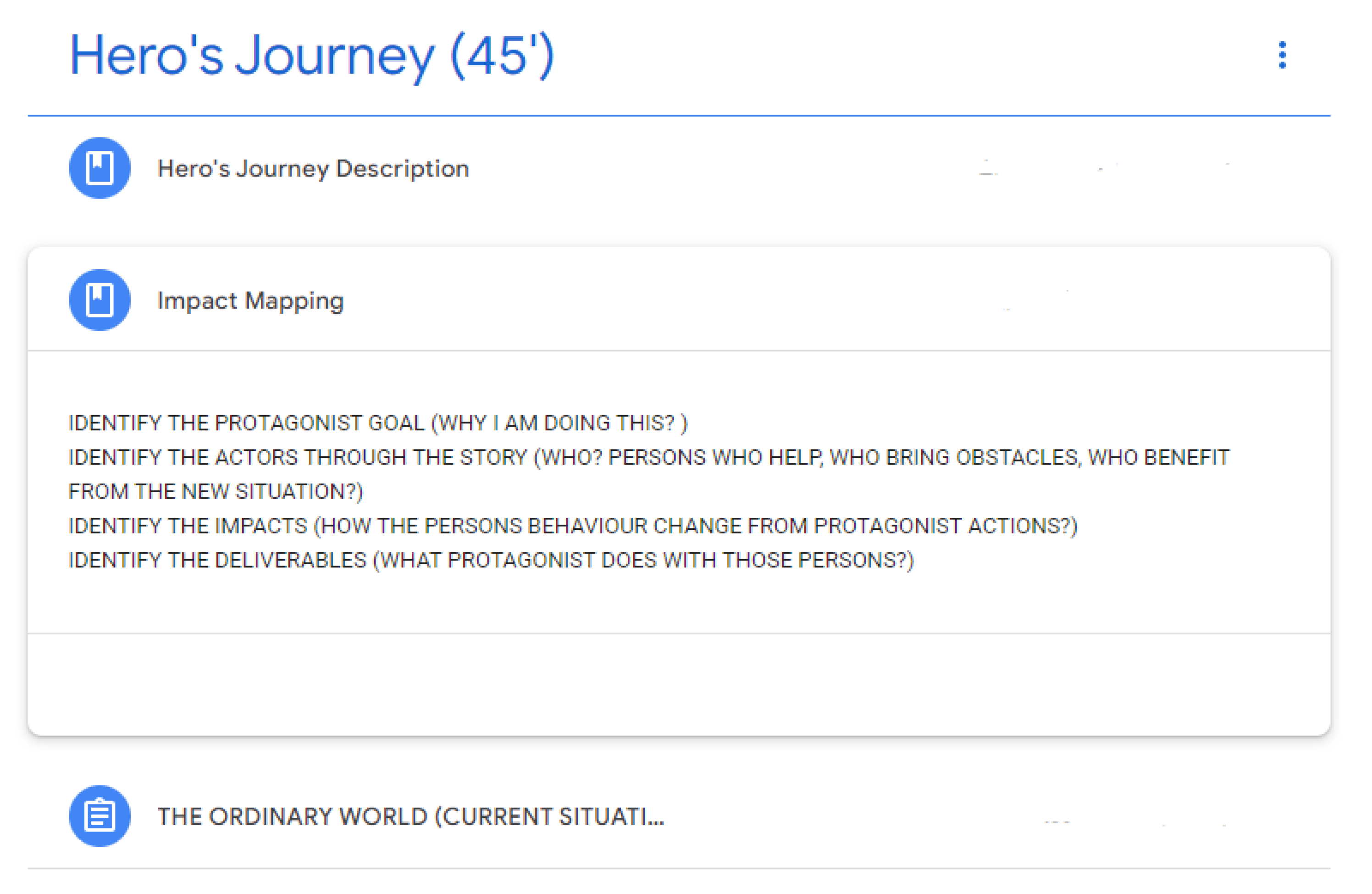The width and height of the screenshot is (1372, 894).
Task: Open the Hero's Journey (45') topic title
Action: click(311, 56)
